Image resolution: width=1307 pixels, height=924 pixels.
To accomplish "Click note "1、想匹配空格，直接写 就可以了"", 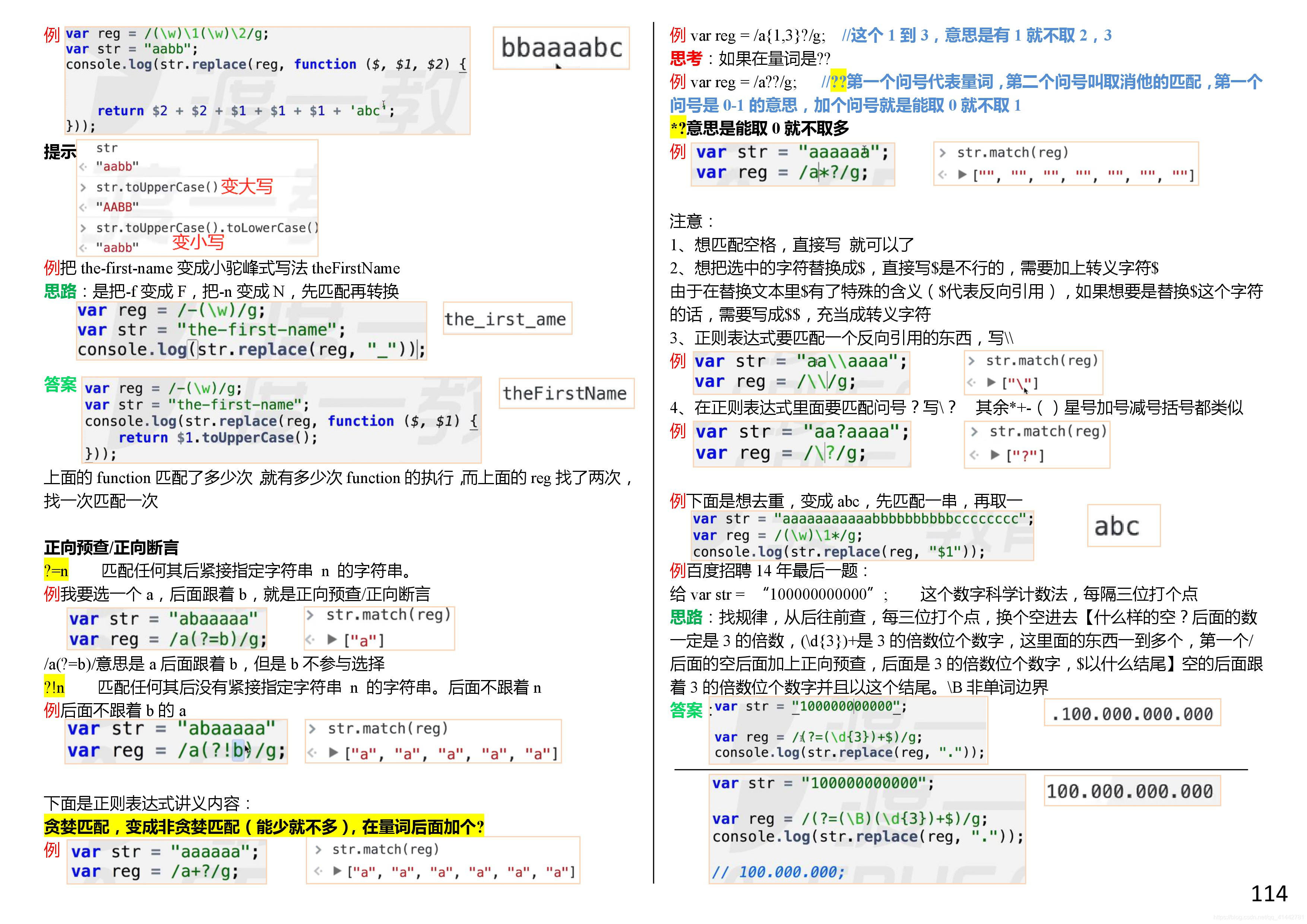I will pyautogui.click(x=792, y=245).
